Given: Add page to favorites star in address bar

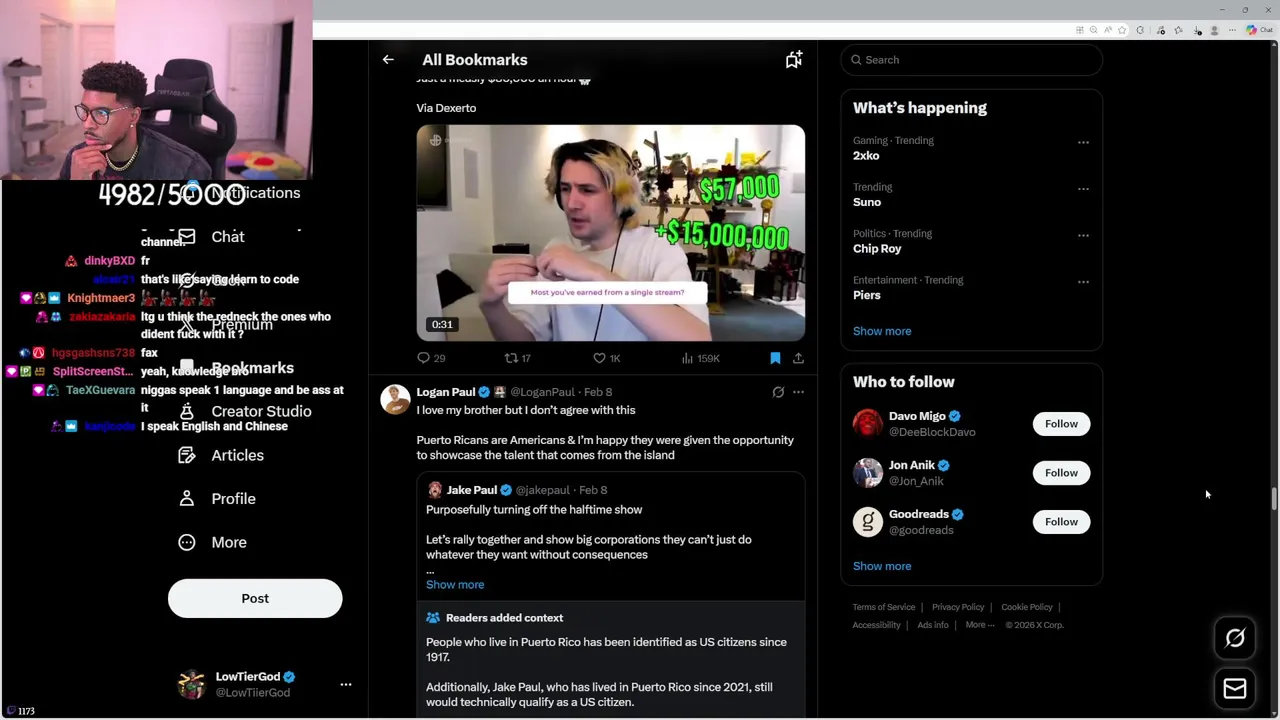Looking at the screenshot, I should pos(1122,30).
